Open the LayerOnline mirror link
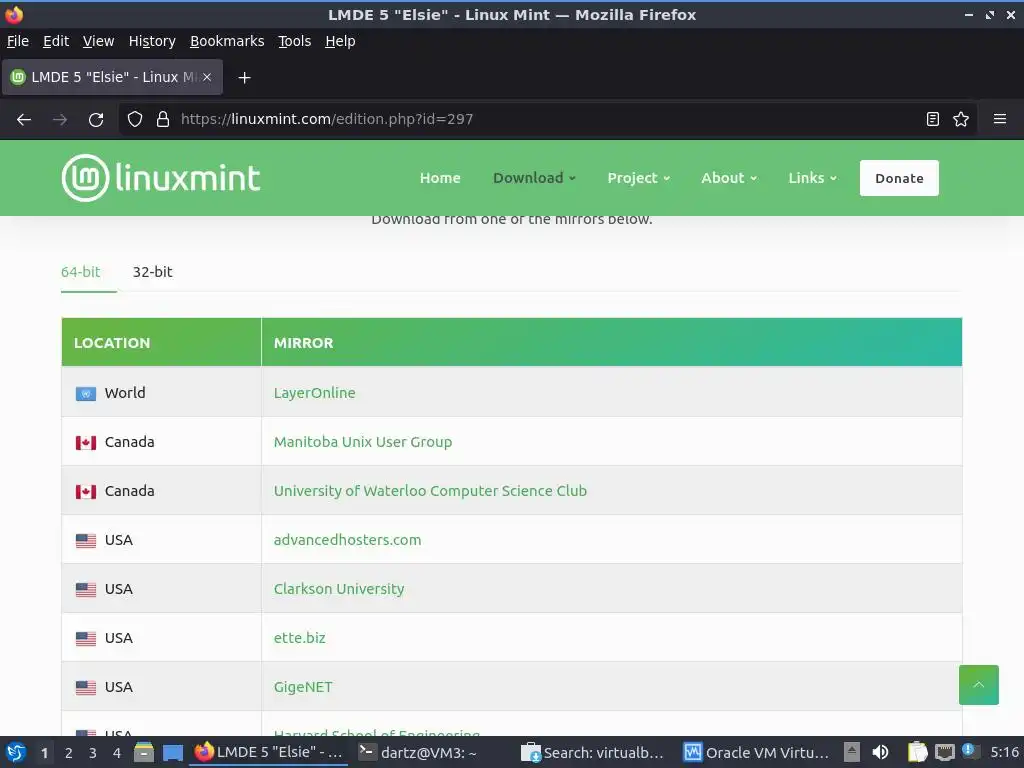The height and width of the screenshot is (768, 1024). 314,392
